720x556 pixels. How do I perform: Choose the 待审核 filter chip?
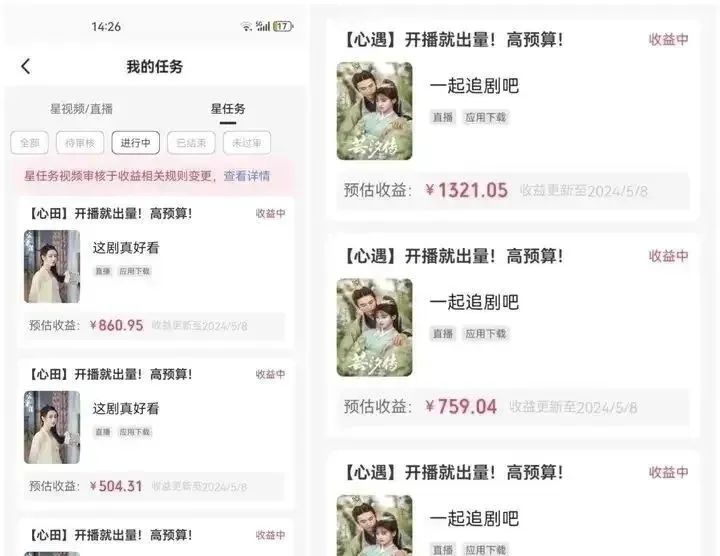coord(80,143)
